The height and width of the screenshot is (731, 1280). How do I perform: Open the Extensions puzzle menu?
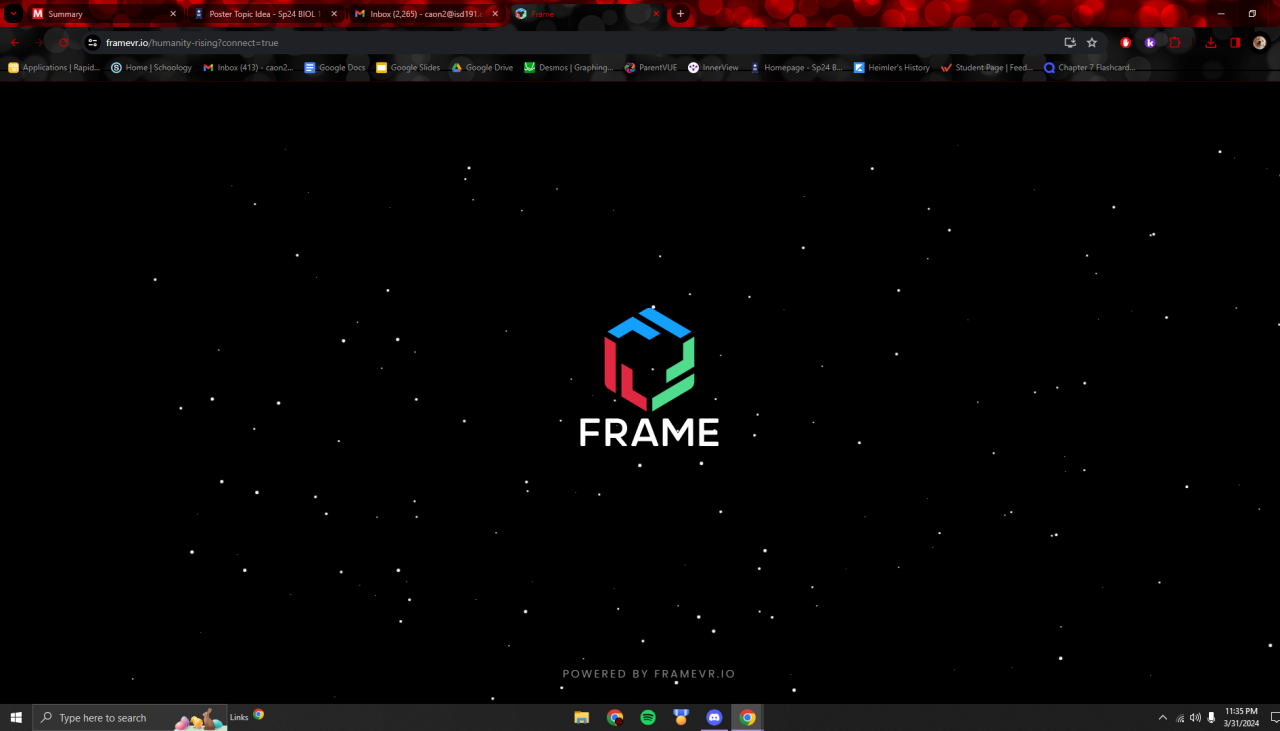pos(1175,43)
